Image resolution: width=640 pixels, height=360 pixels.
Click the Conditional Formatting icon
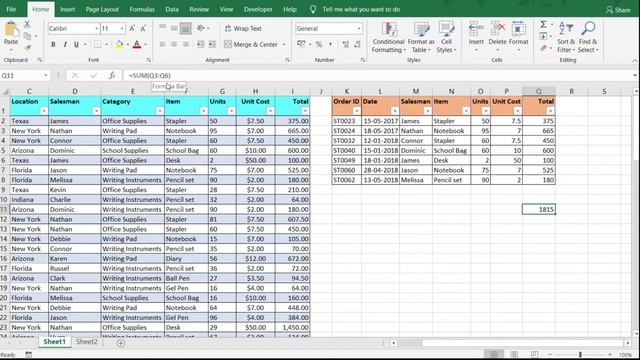(x=389, y=29)
